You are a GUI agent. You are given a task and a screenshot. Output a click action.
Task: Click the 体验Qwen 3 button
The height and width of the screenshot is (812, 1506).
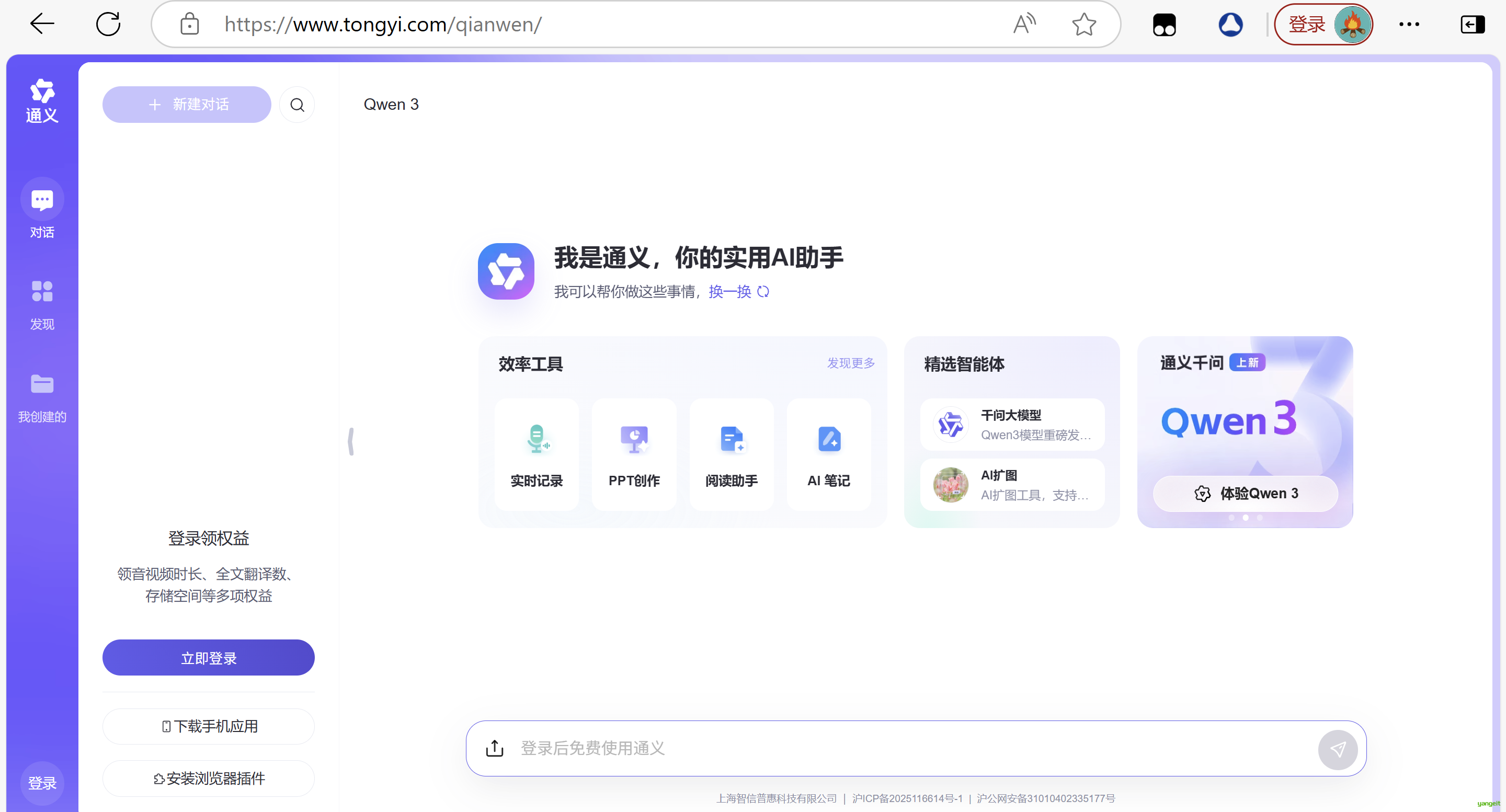click(x=1245, y=494)
